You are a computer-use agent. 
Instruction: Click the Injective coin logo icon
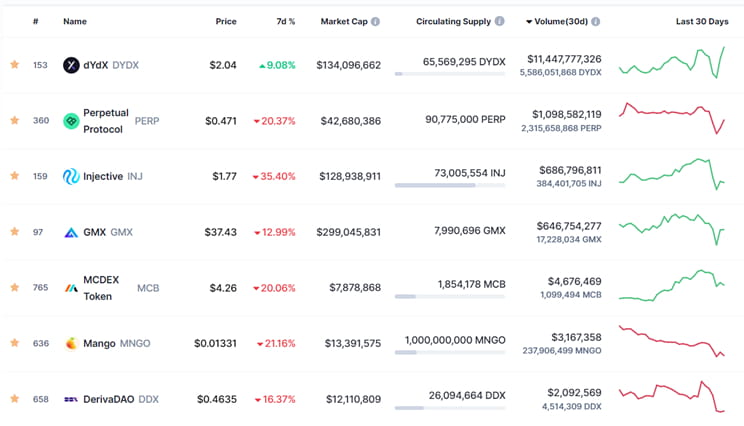[71, 176]
